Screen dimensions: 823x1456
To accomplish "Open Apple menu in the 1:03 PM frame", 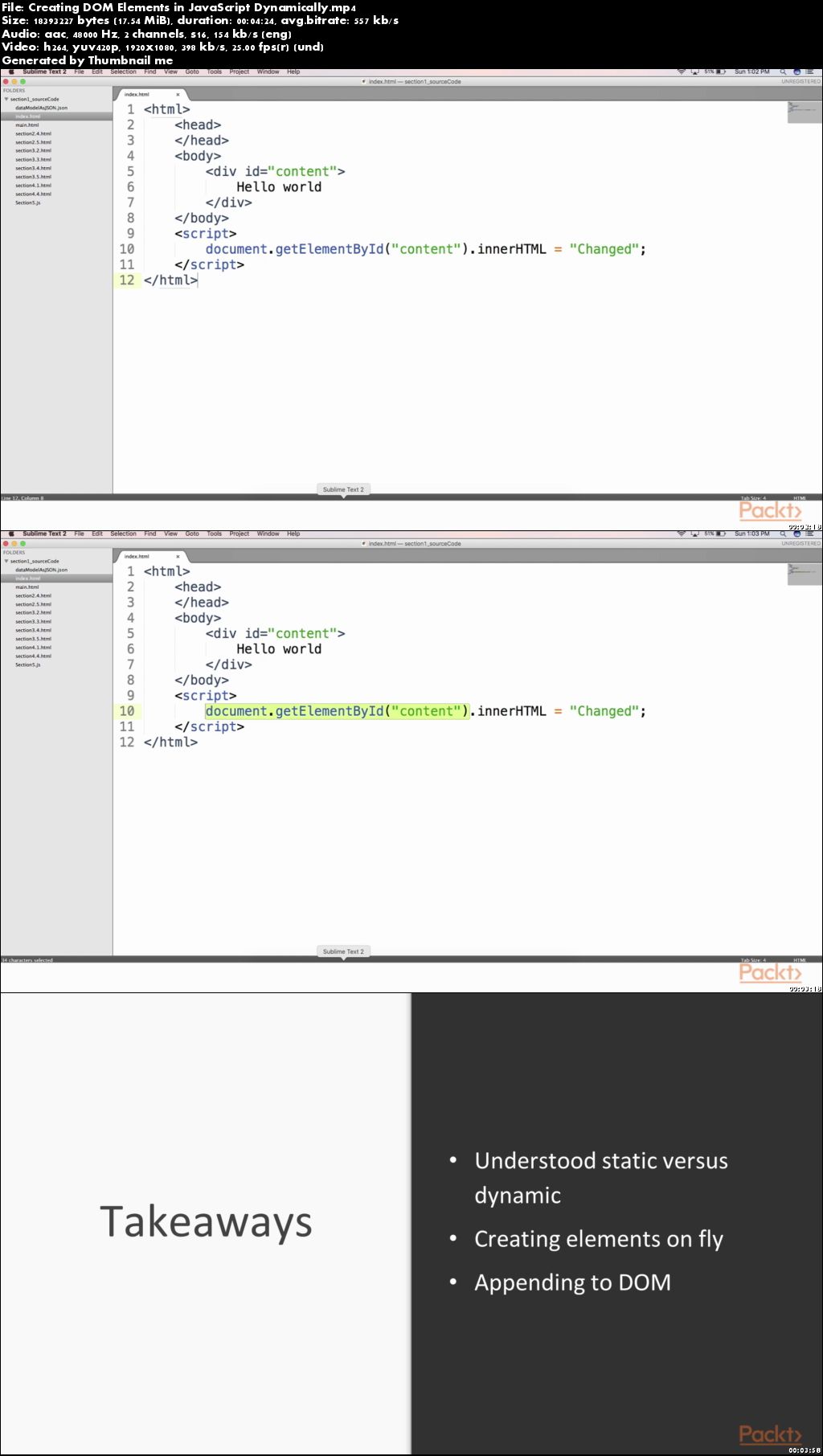I will pyautogui.click(x=11, y=534).
